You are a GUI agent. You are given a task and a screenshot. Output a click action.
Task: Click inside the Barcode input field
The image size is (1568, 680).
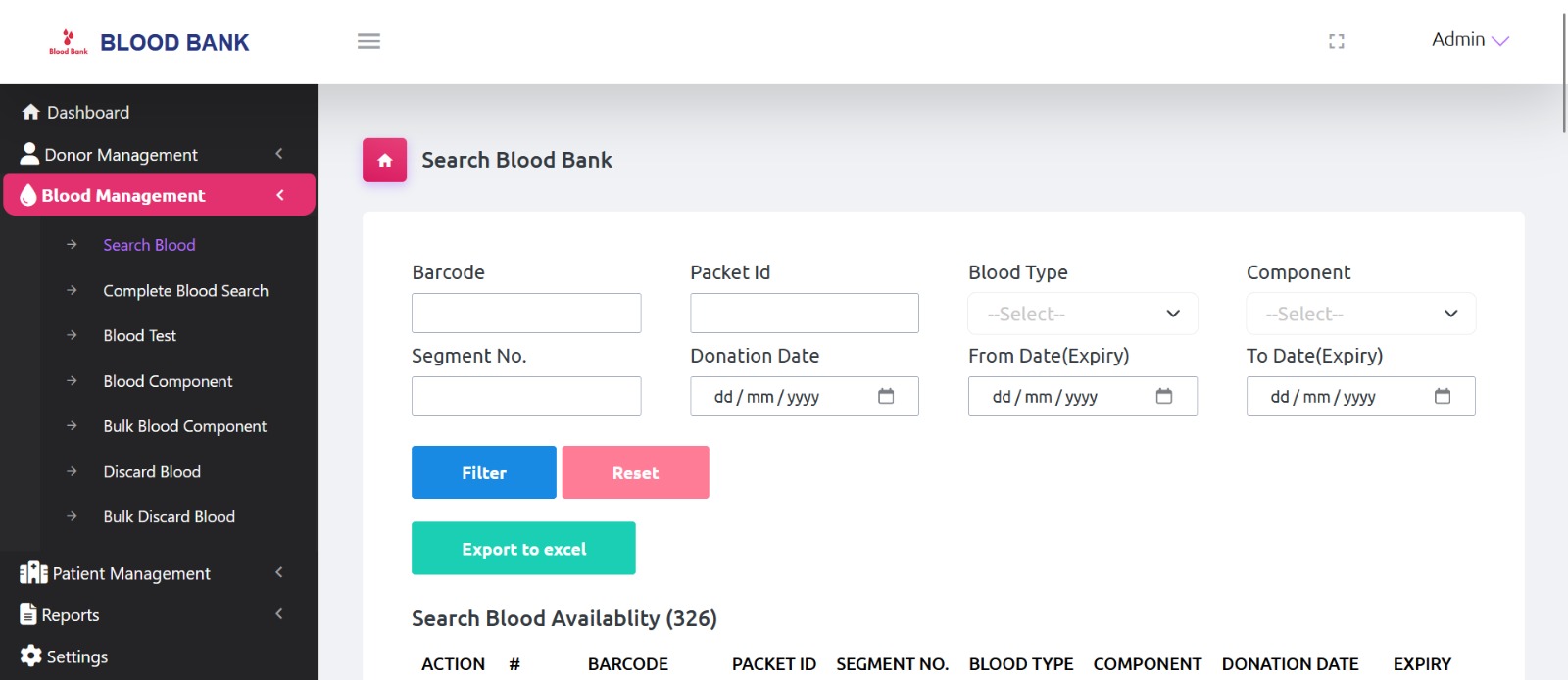(x=525, y=312)
